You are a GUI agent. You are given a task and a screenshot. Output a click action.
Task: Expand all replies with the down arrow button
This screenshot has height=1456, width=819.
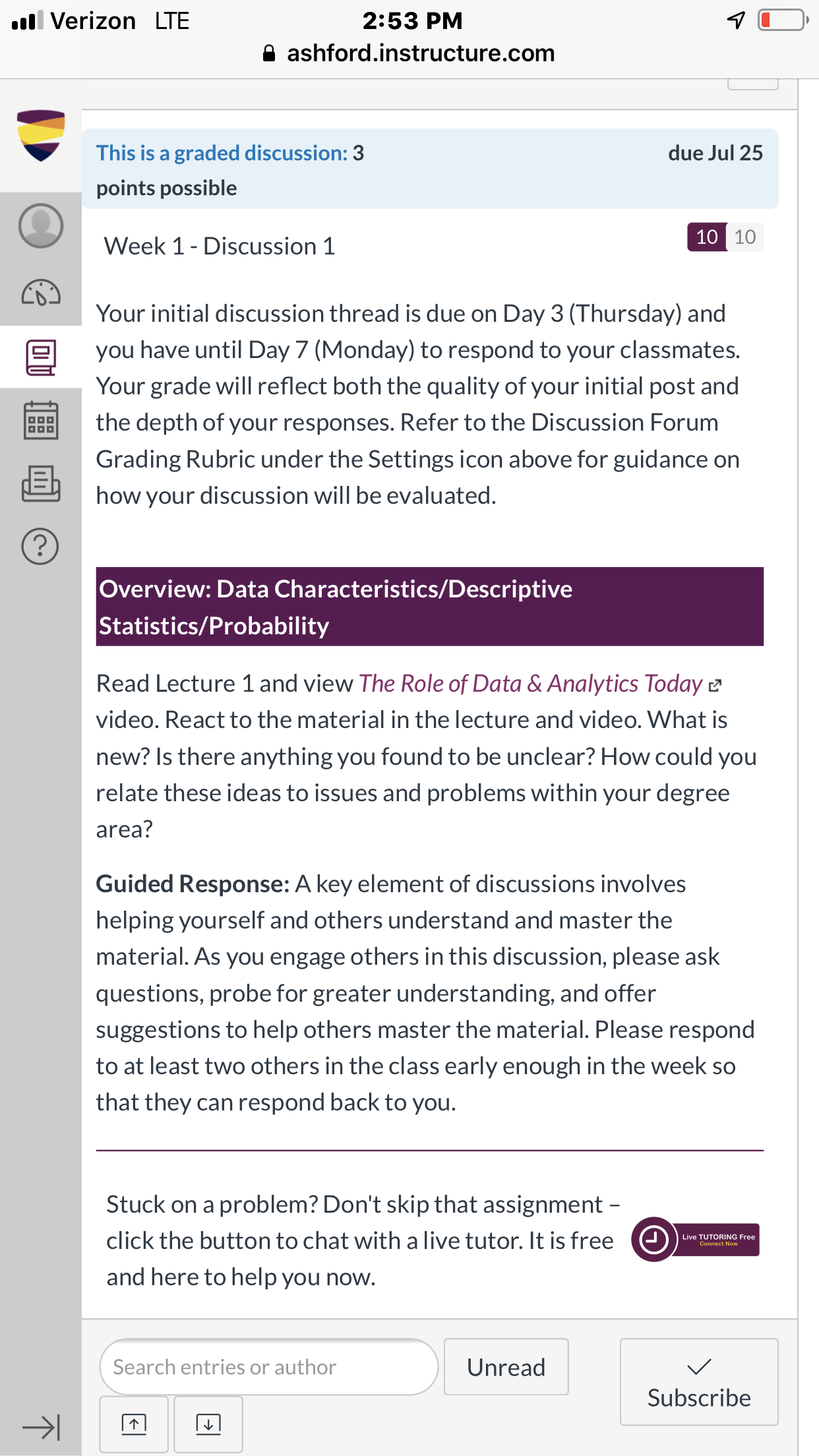point(208,1424)
